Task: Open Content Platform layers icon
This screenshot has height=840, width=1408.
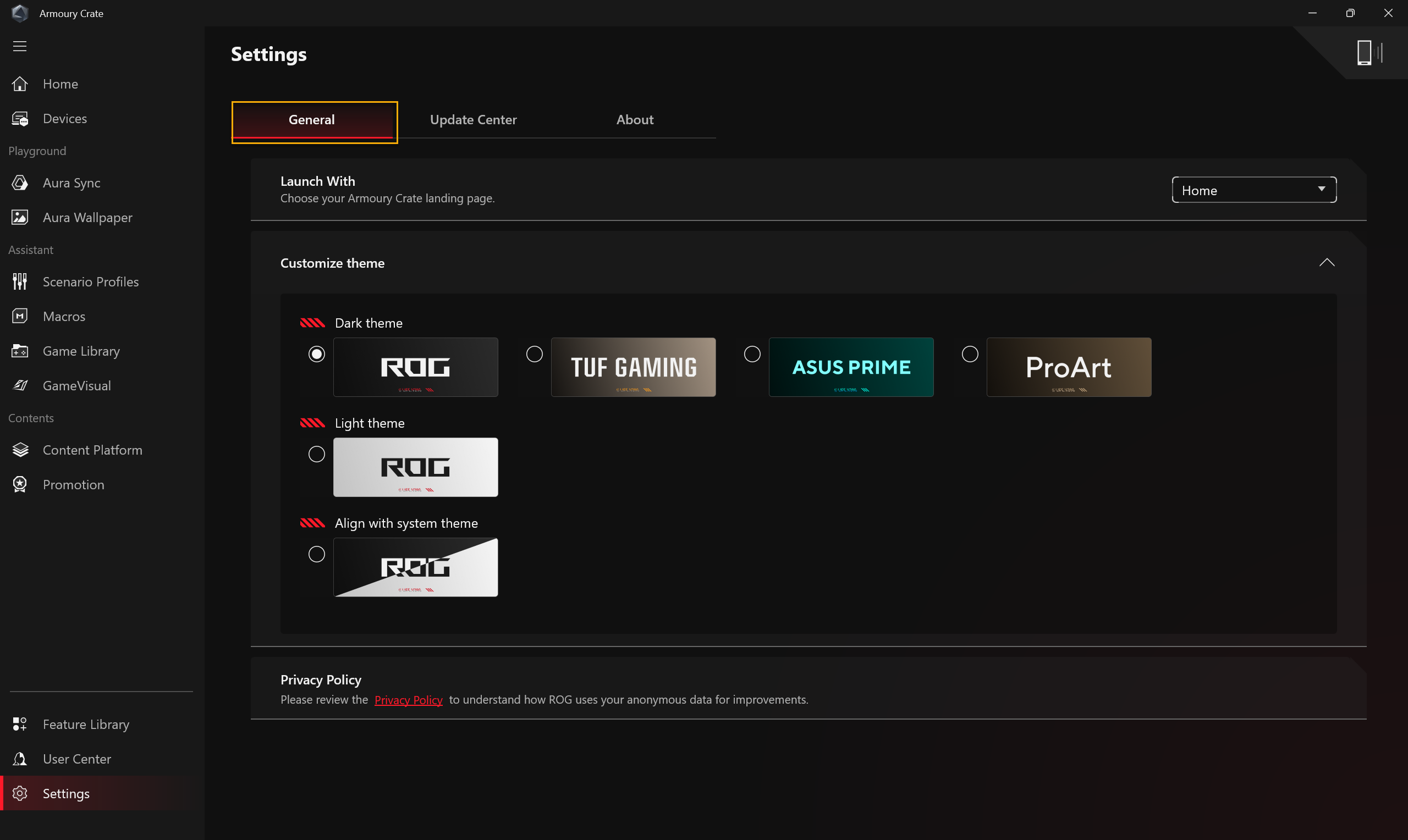Action: [20, 450]
